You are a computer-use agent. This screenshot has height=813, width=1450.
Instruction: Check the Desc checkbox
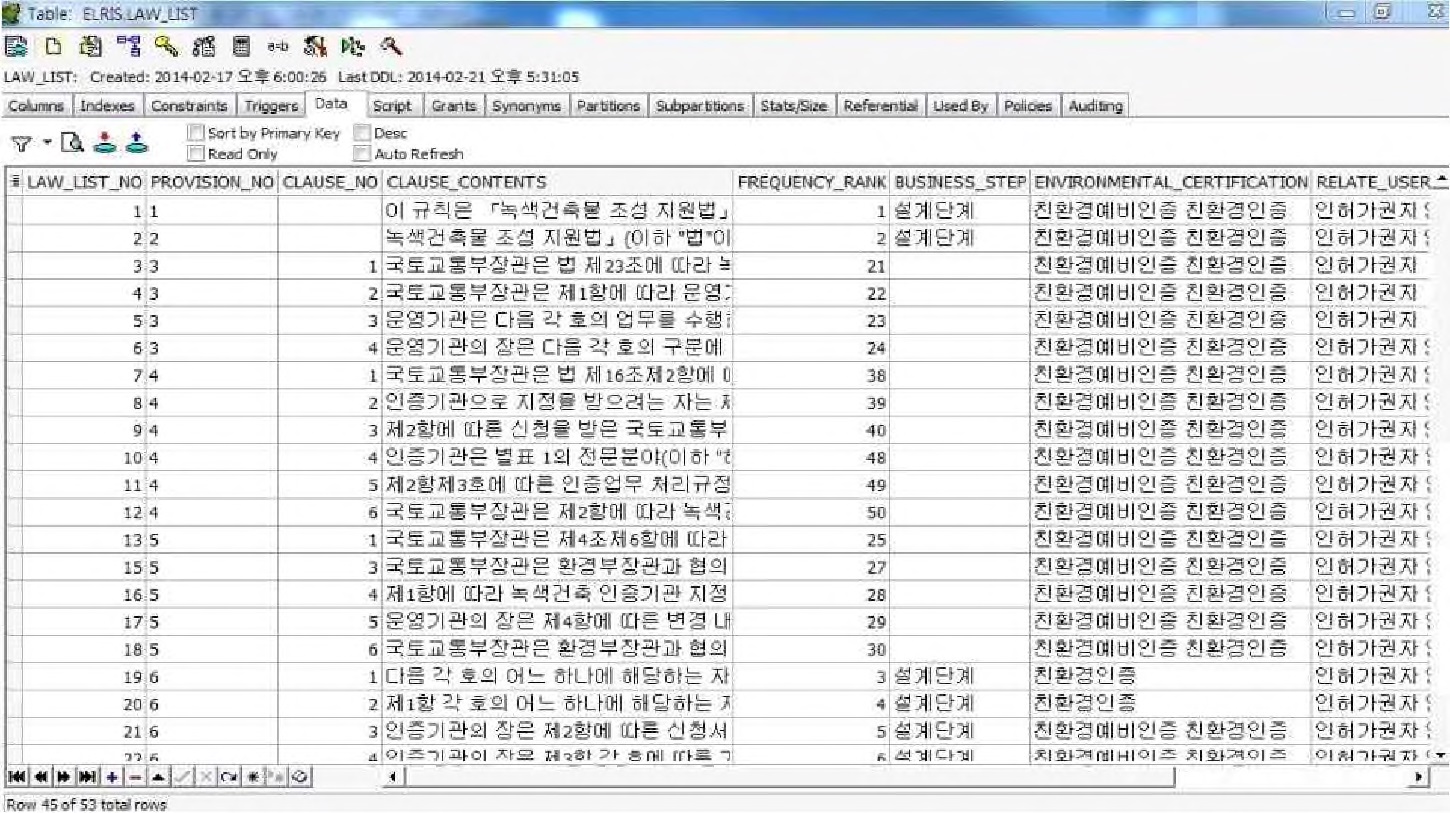362,133
